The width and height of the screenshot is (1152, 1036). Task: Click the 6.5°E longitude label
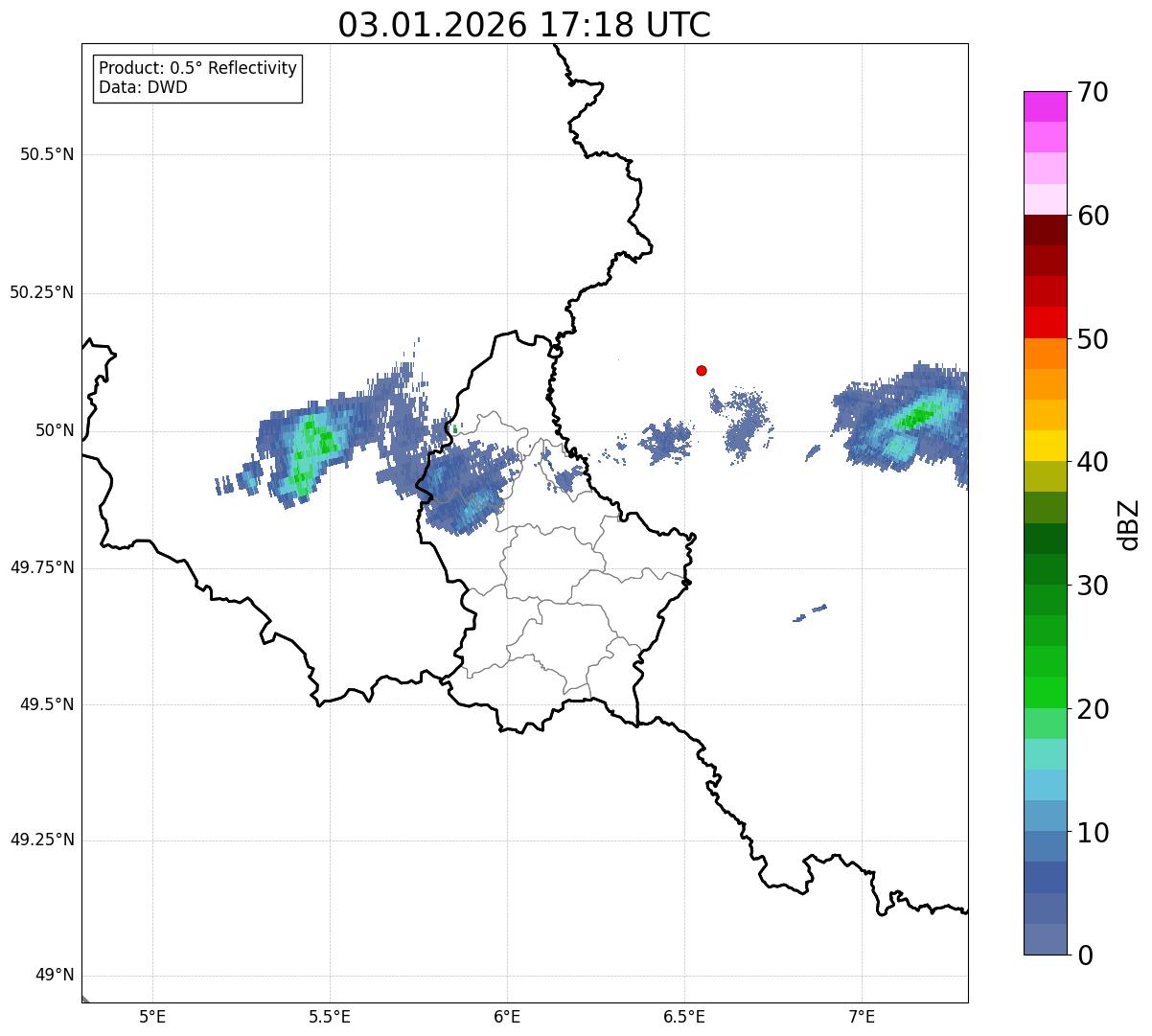(684, 1017)
